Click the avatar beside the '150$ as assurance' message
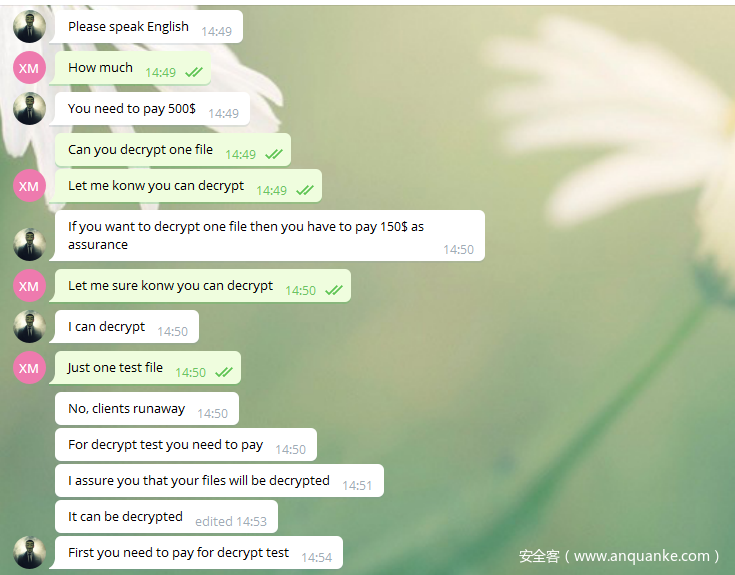Image resolution: width=735 pixels, height=575 pixels. click(x=30, y=244)
